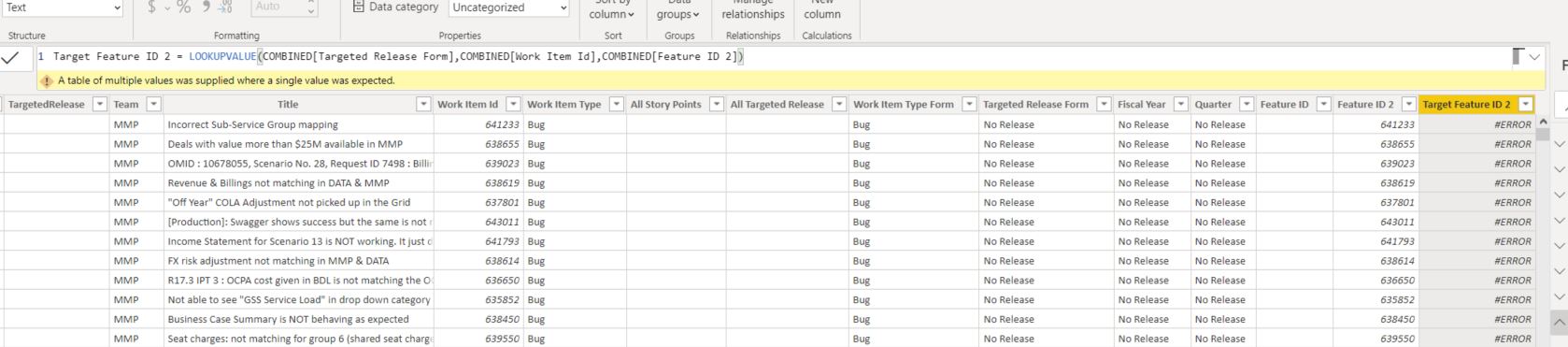Viewport: 1568px width, 347px height.
Task: Open filter dropdown for TargetedRelease column
Action: pos(99,105)
